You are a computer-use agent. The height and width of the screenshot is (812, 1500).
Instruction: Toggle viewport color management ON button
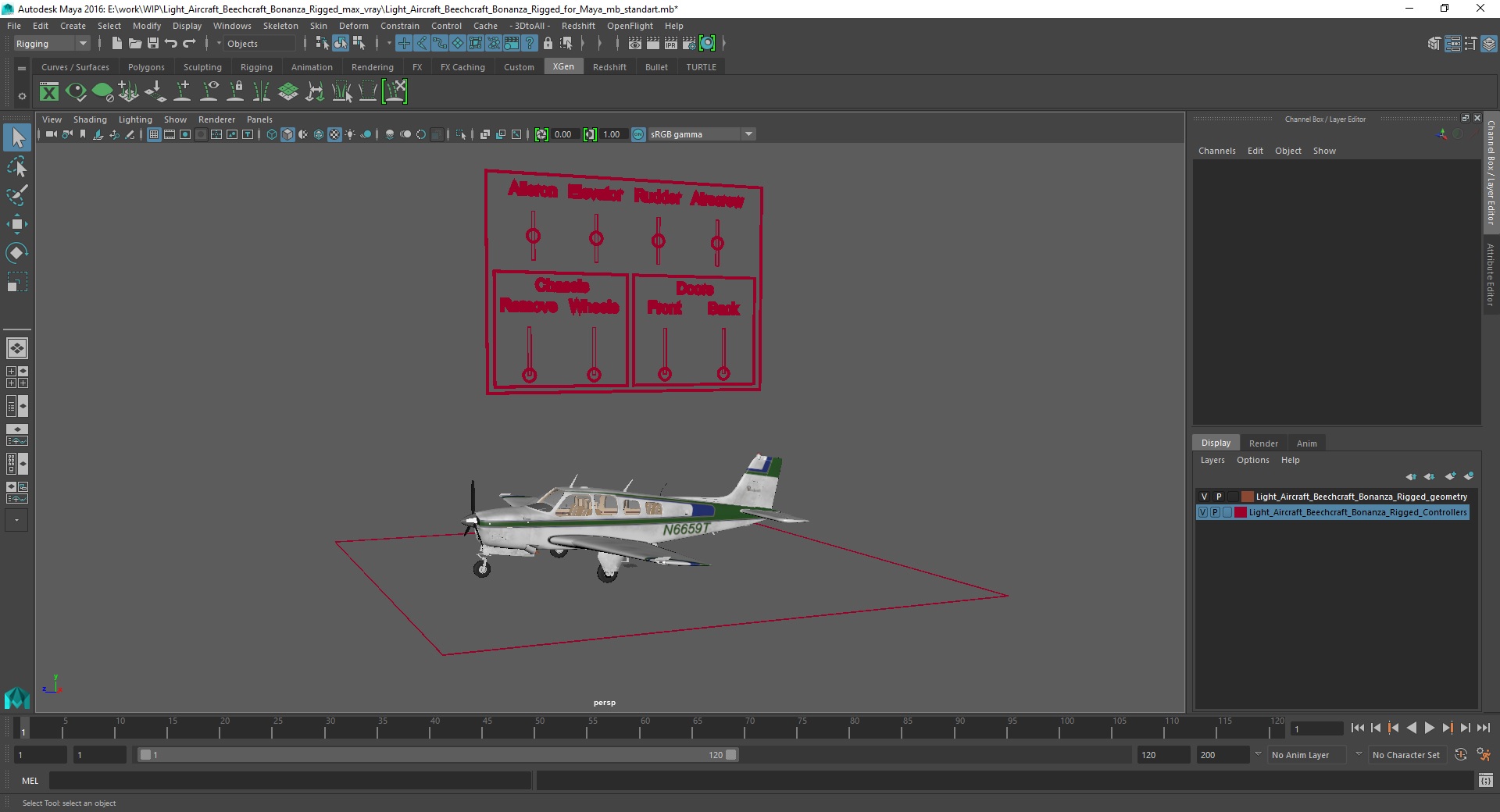point(638,134)
